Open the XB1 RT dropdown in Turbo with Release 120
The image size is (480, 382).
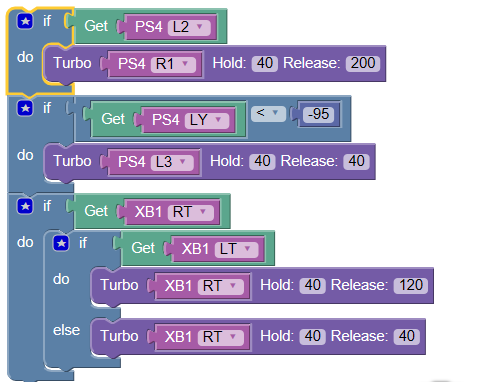(x=221, y=286)
